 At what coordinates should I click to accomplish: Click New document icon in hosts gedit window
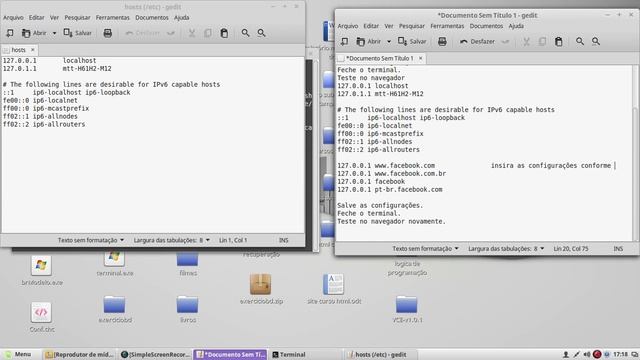[x=9, y=33]
